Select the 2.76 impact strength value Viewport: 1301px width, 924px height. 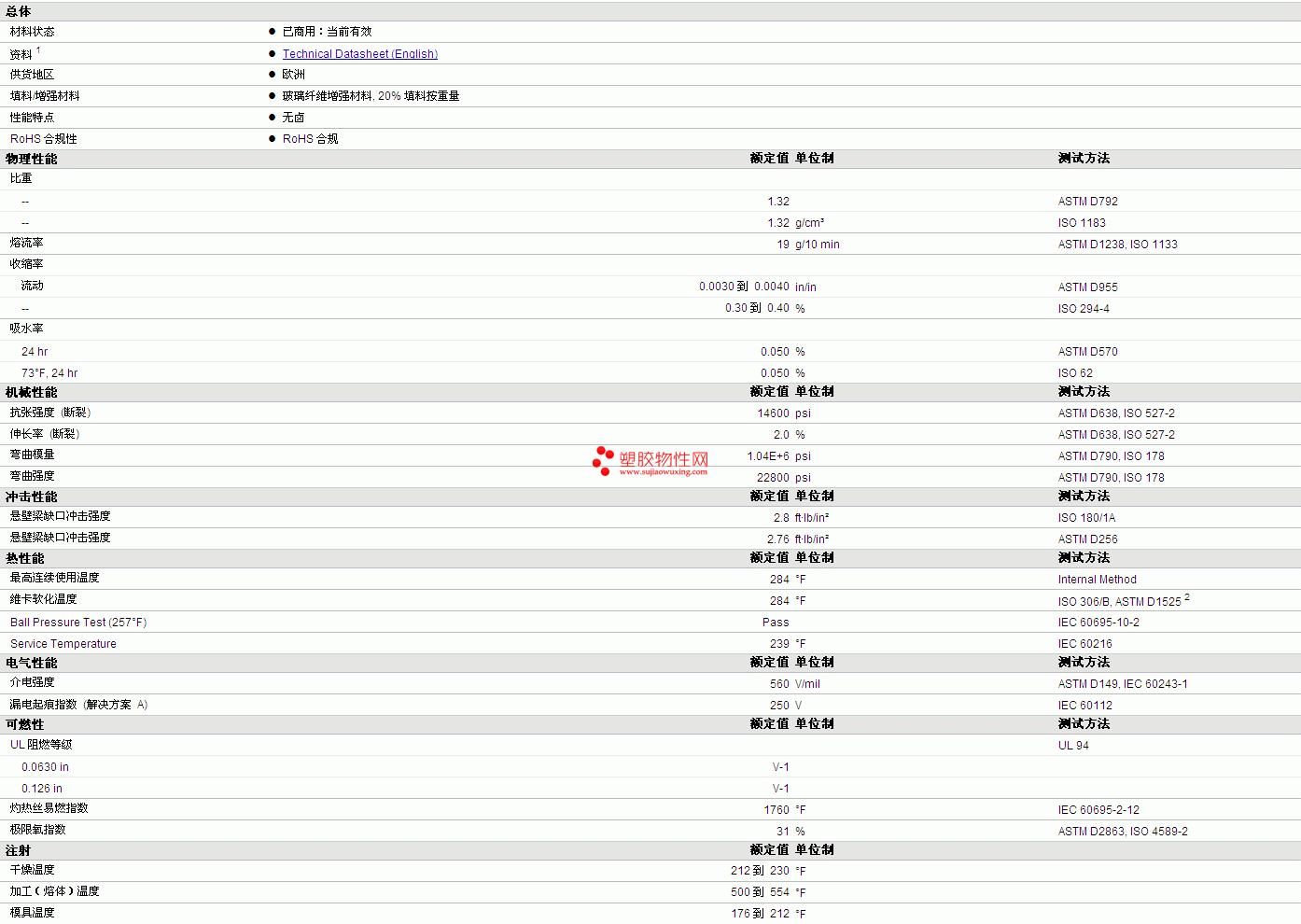pos(778,539)
